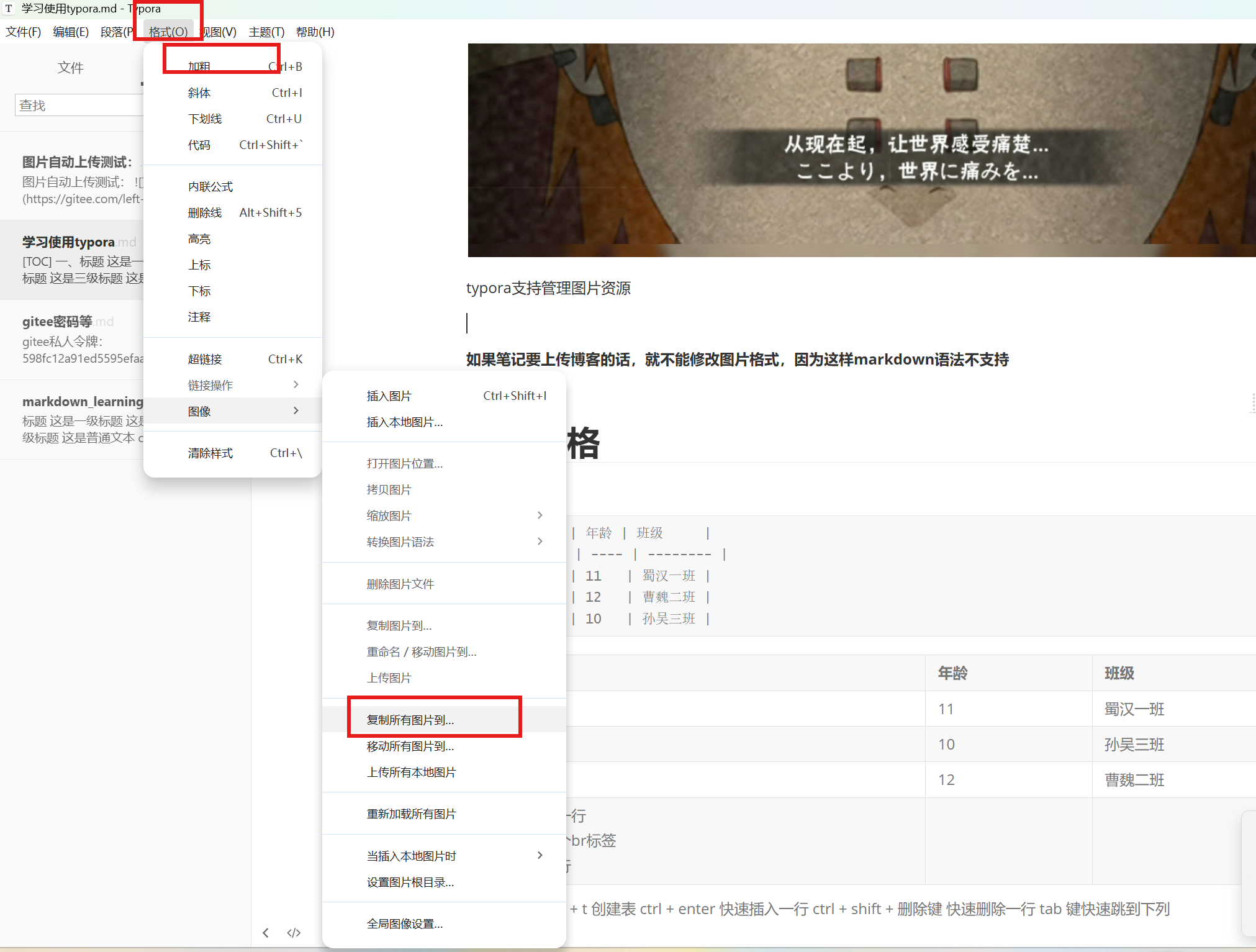Viewport: 1256px width, 952px height.
Task: Click 斜体 italic format option
Action: tap(199, 93)
